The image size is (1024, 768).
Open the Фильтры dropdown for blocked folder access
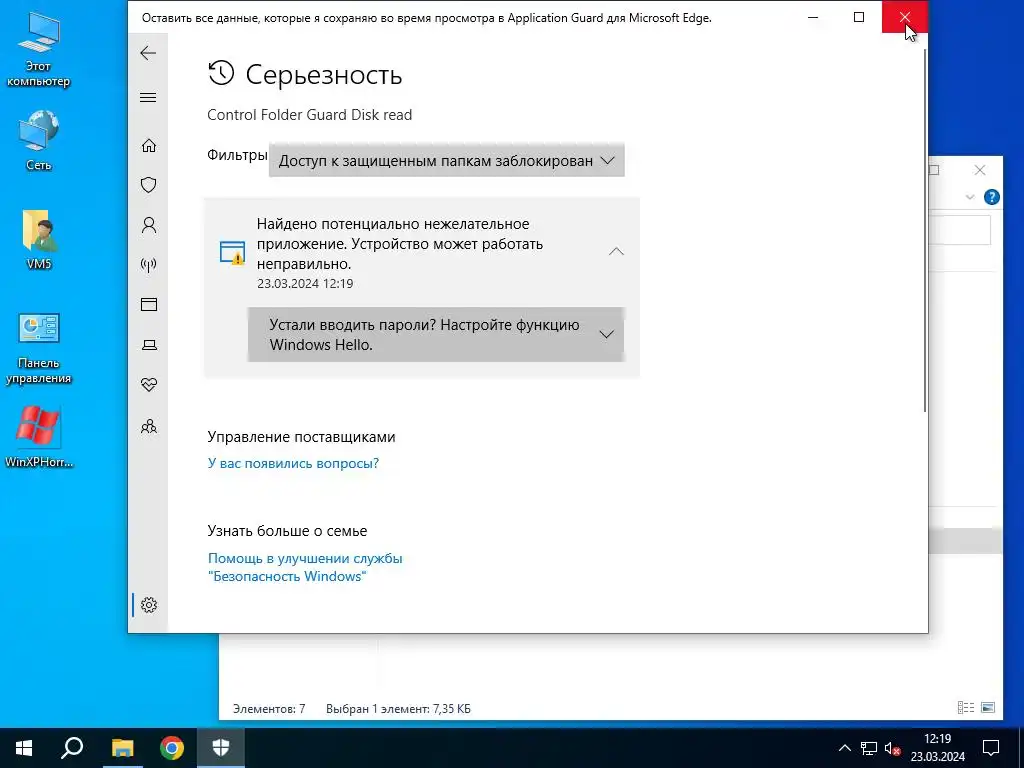click(447, 161)
